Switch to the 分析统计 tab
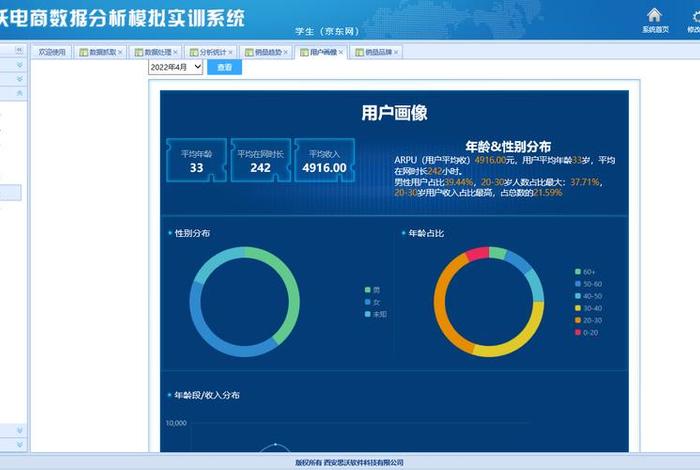This screenshot has width=700, height=470. [x=213, y=52]
